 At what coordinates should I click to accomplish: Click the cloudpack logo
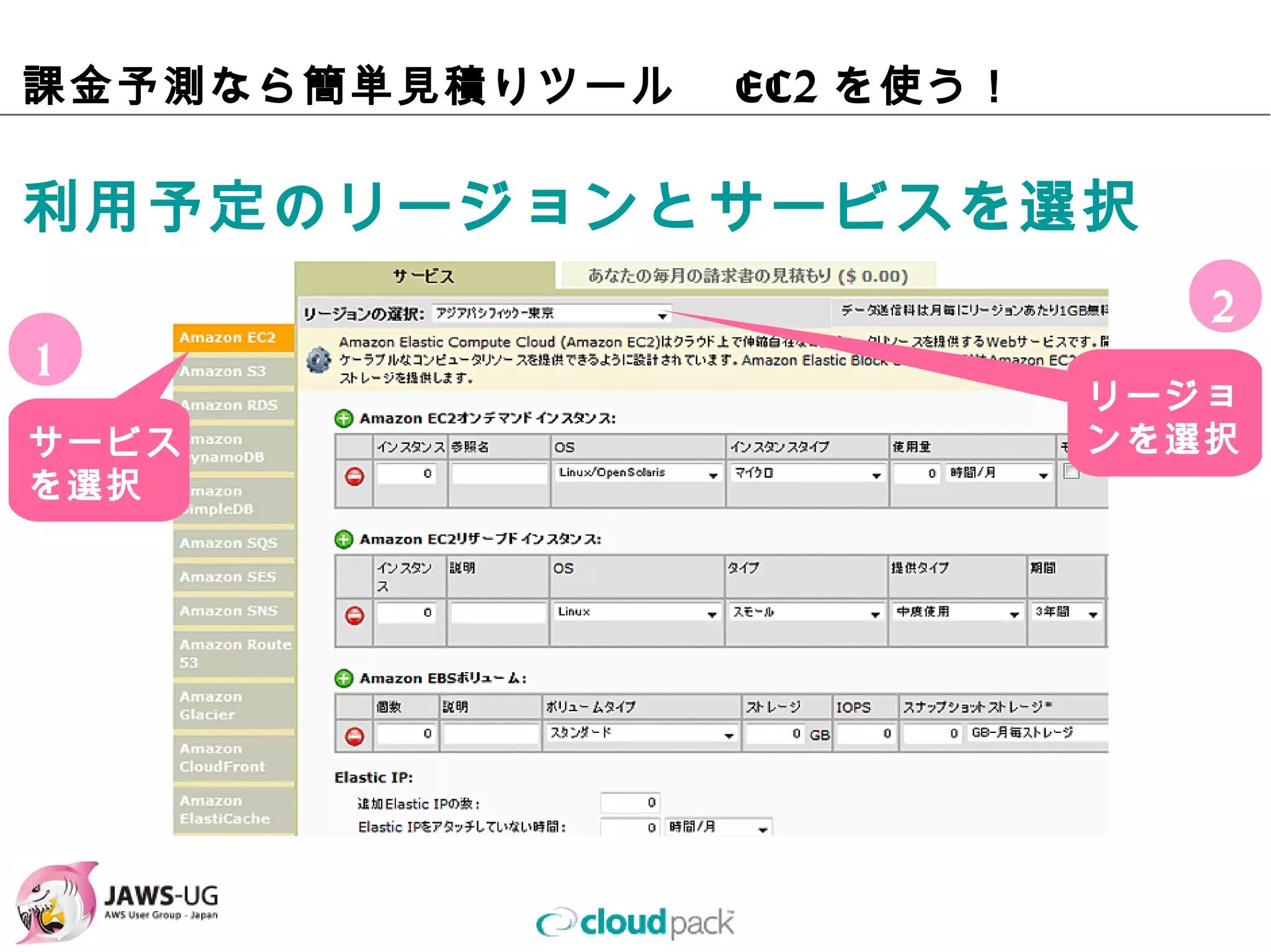coord(635,922)
